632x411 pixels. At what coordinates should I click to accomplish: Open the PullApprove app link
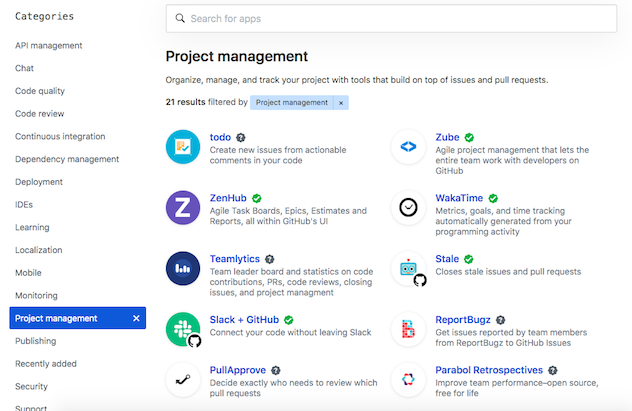tap(238, 370)
